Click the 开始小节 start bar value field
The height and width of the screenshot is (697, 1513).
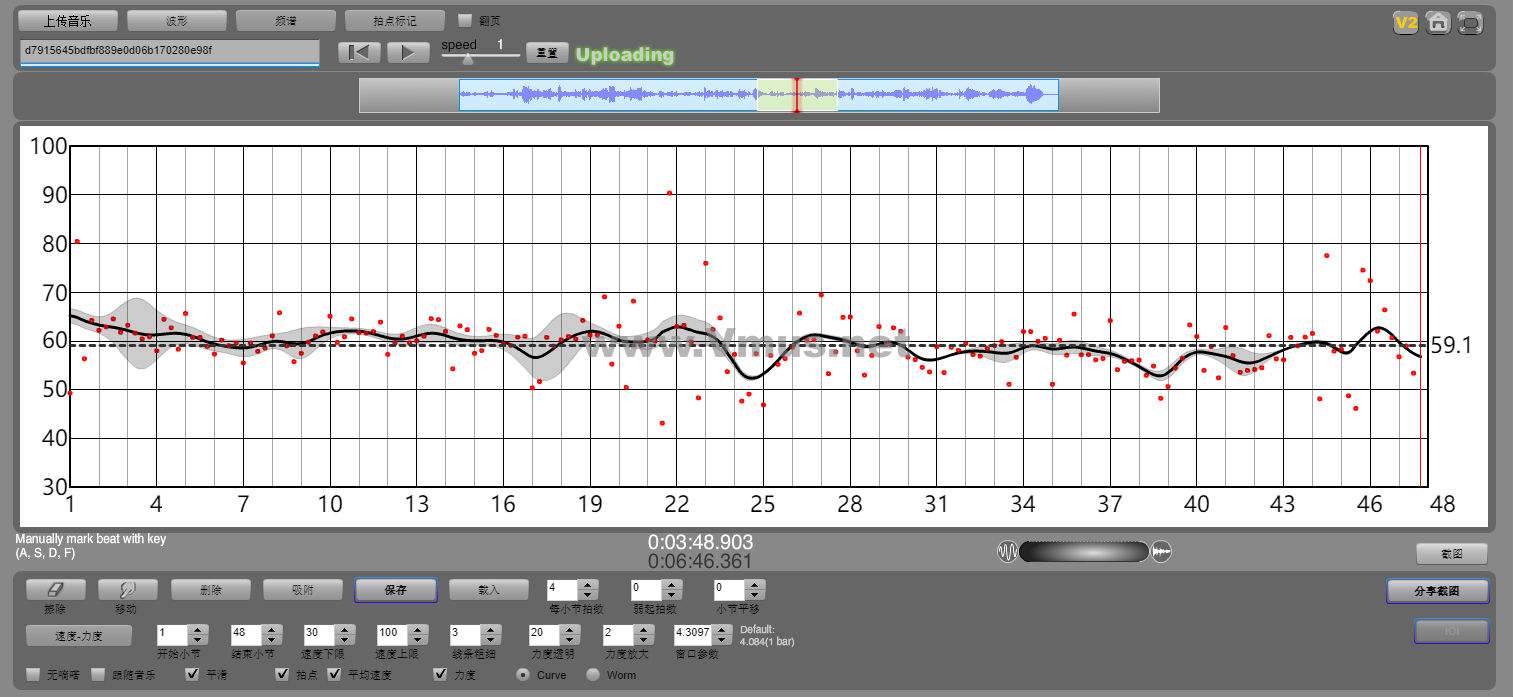pyautogui.click(x=173, y=634)
